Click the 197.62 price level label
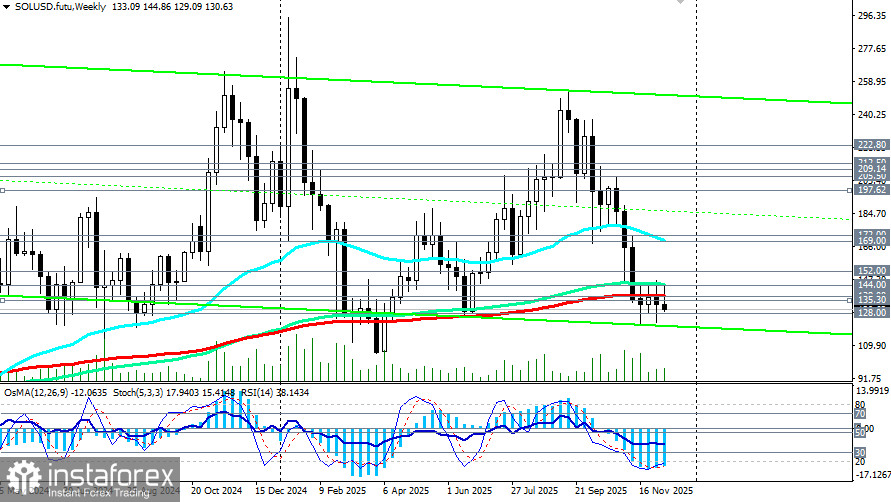This screenshot has width=891, height=502. [x=872, y=190]
